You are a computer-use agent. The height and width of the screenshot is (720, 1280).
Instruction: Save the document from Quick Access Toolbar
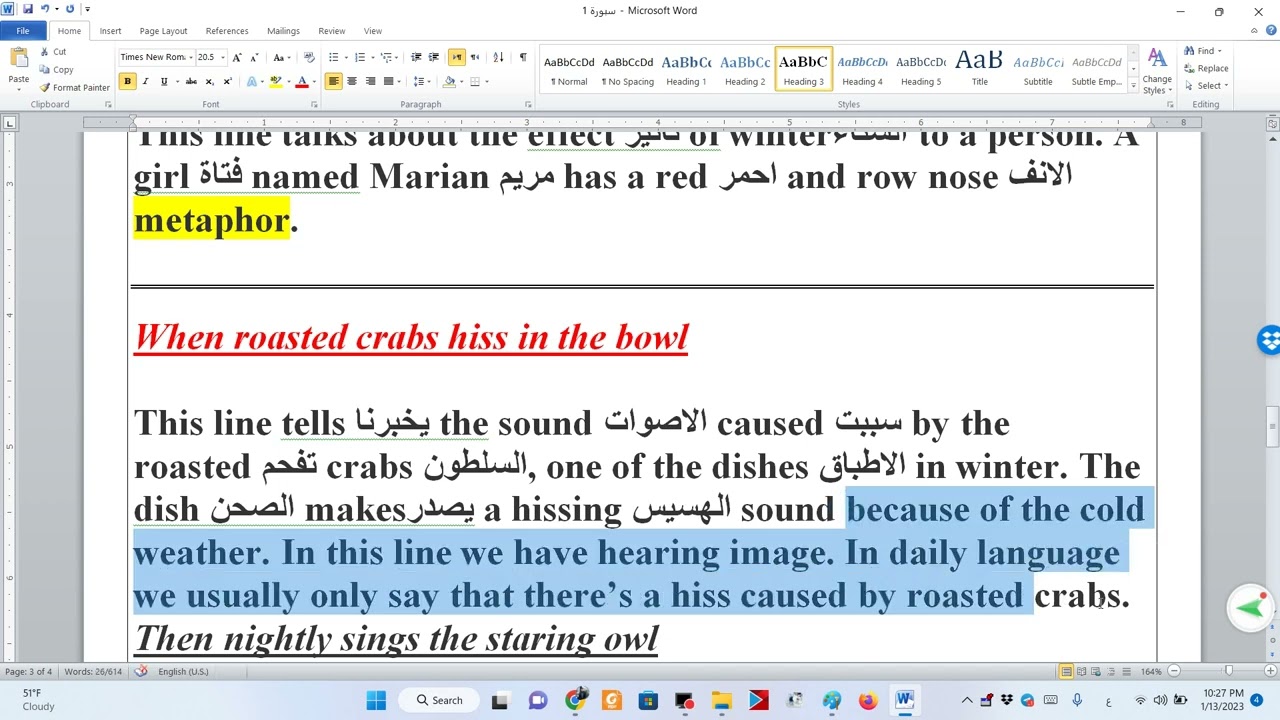click(x=28, y=9)
